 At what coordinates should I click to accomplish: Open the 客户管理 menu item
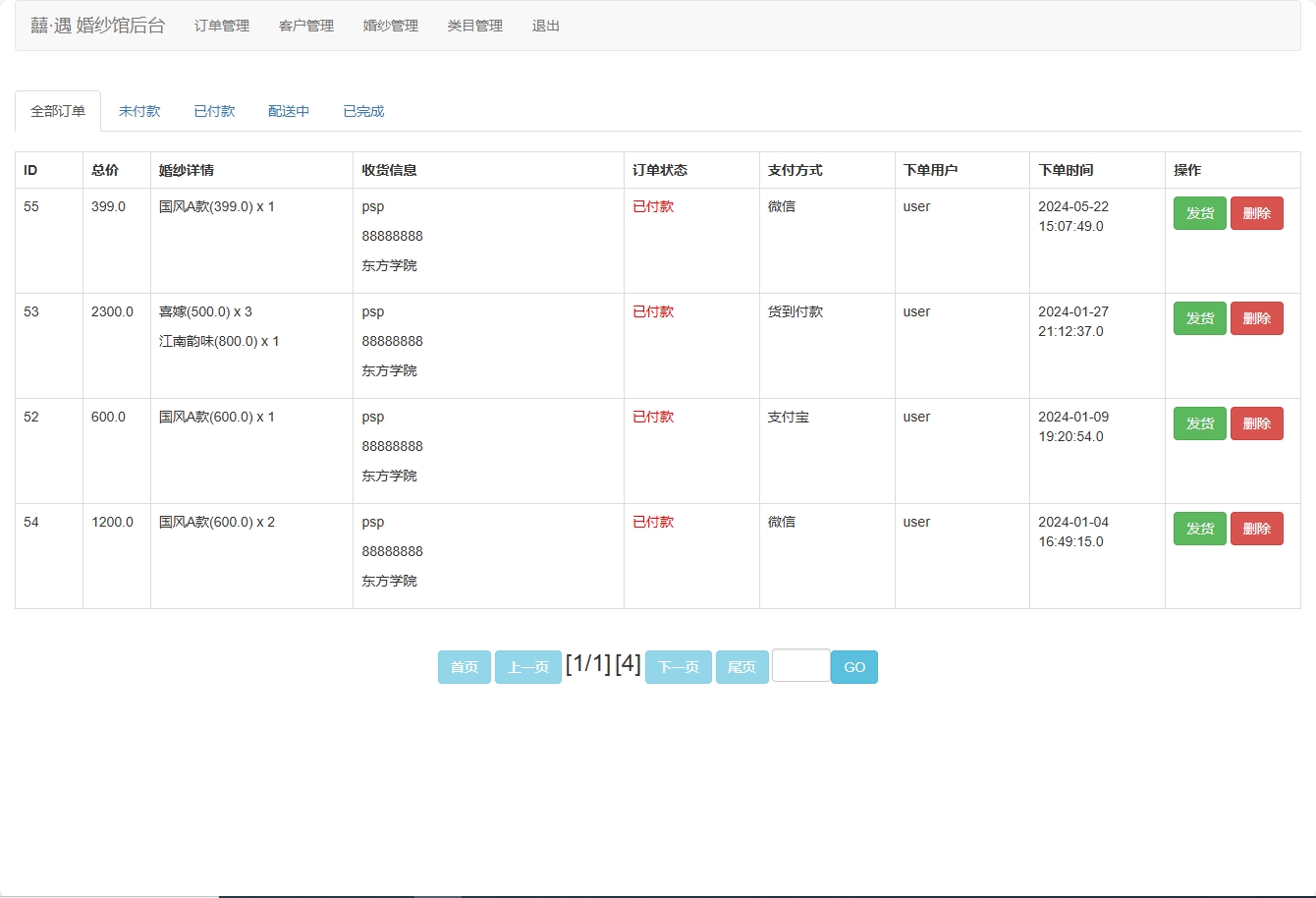pos(306,27)
